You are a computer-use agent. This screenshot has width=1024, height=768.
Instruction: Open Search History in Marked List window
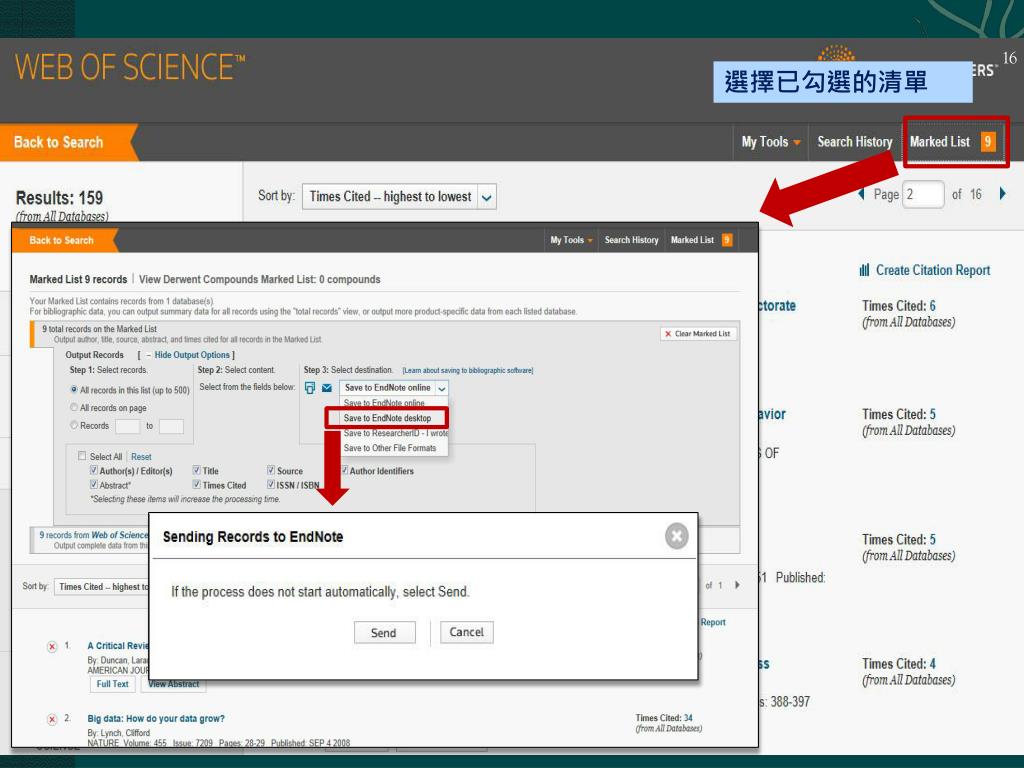[x=632, y=240]
